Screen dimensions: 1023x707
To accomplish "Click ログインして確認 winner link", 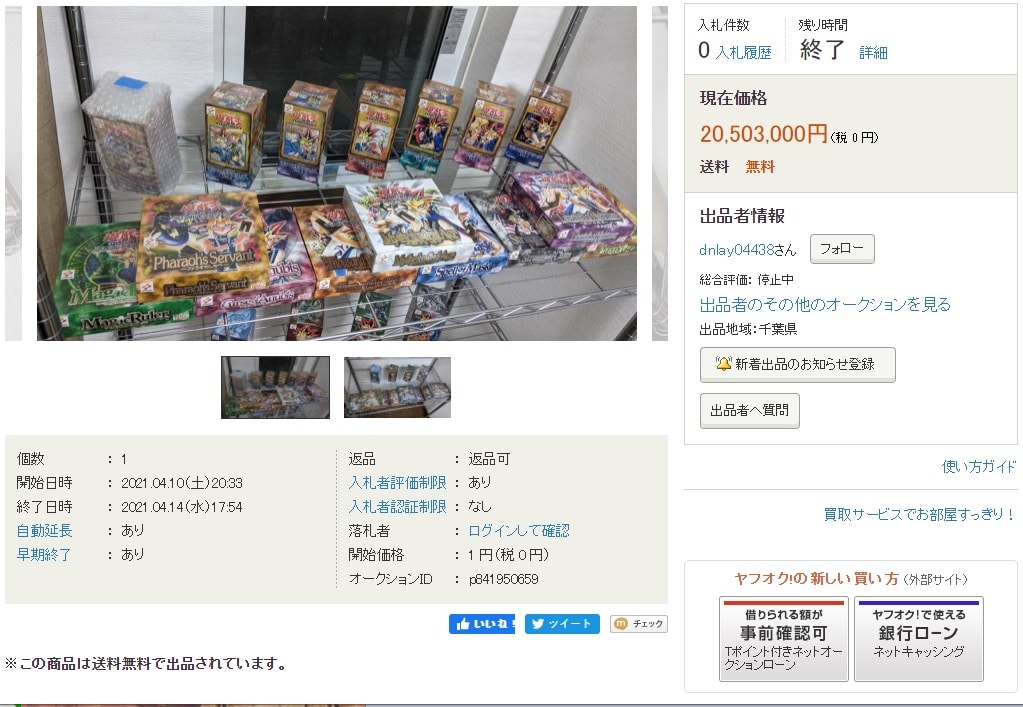I will coord(519,531).
